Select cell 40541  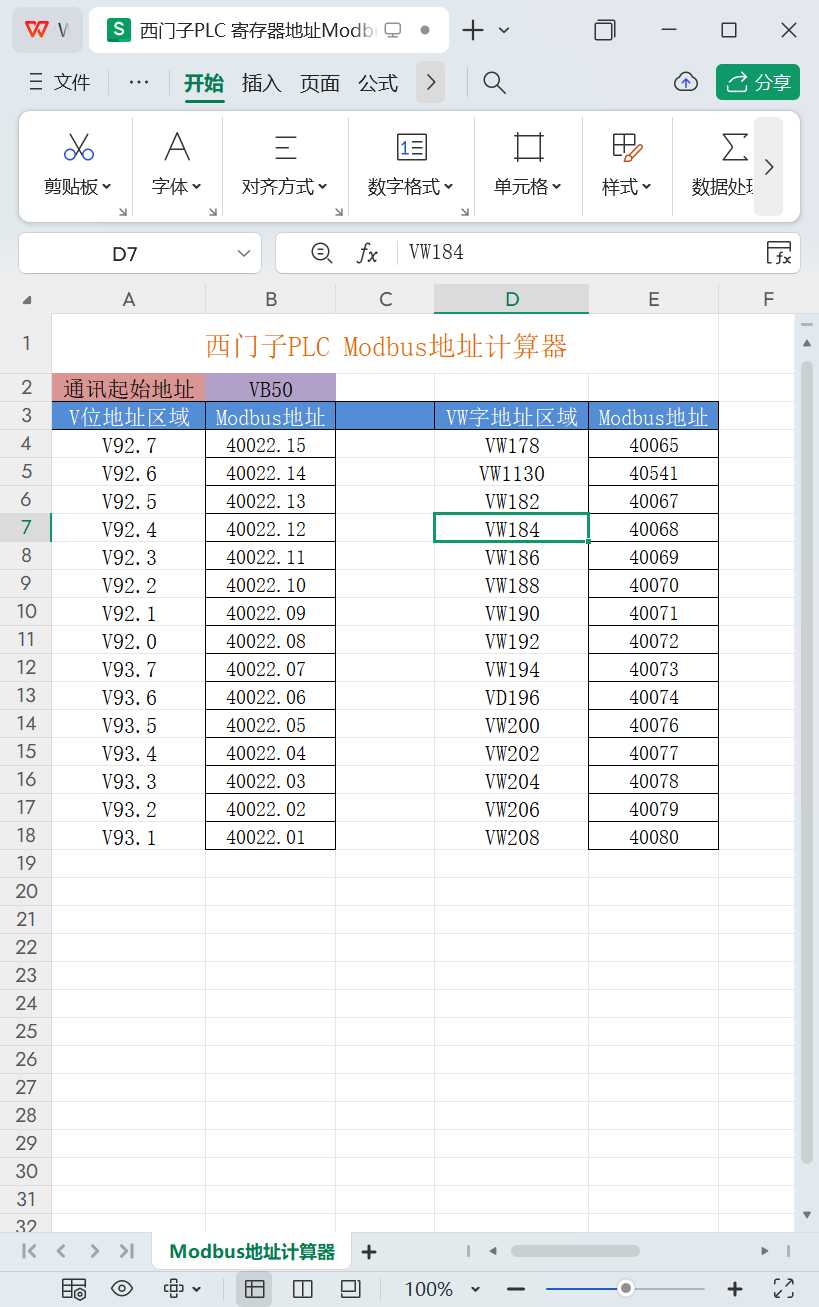point(654,472)
